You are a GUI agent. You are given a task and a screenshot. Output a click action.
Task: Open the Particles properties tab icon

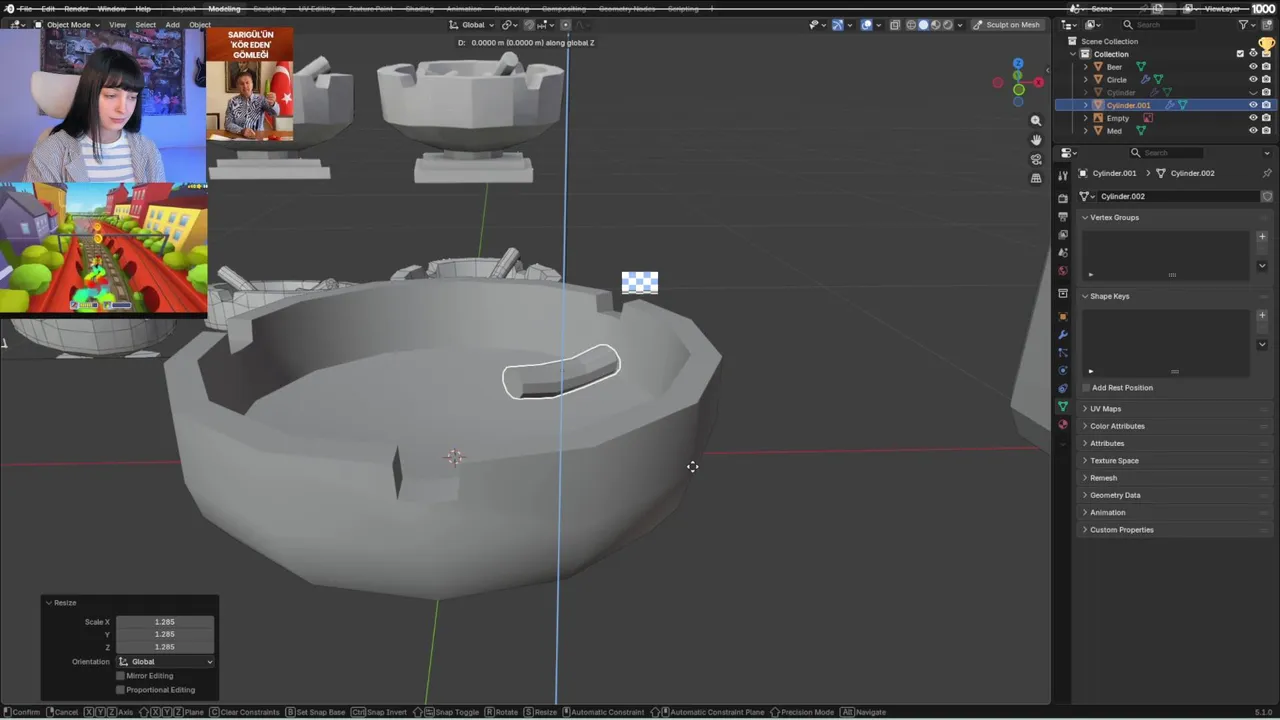[1063, 352]
